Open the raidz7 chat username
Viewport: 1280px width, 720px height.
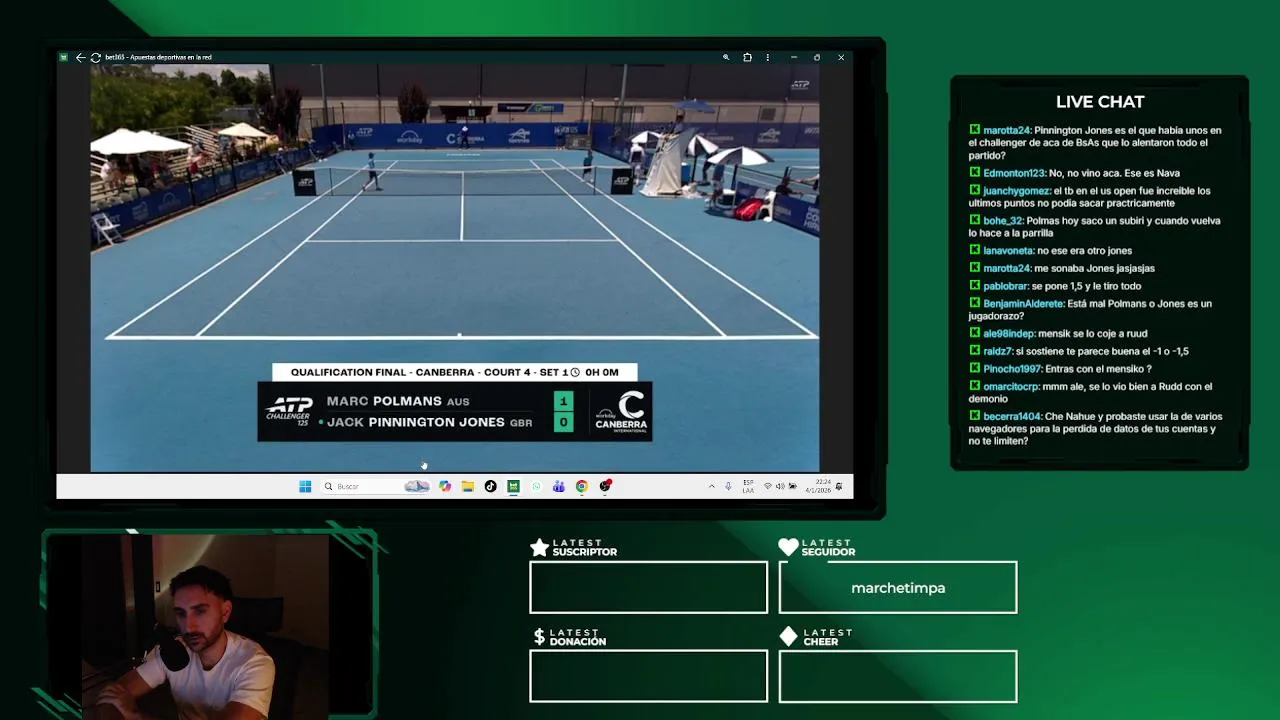coord(997,352)
